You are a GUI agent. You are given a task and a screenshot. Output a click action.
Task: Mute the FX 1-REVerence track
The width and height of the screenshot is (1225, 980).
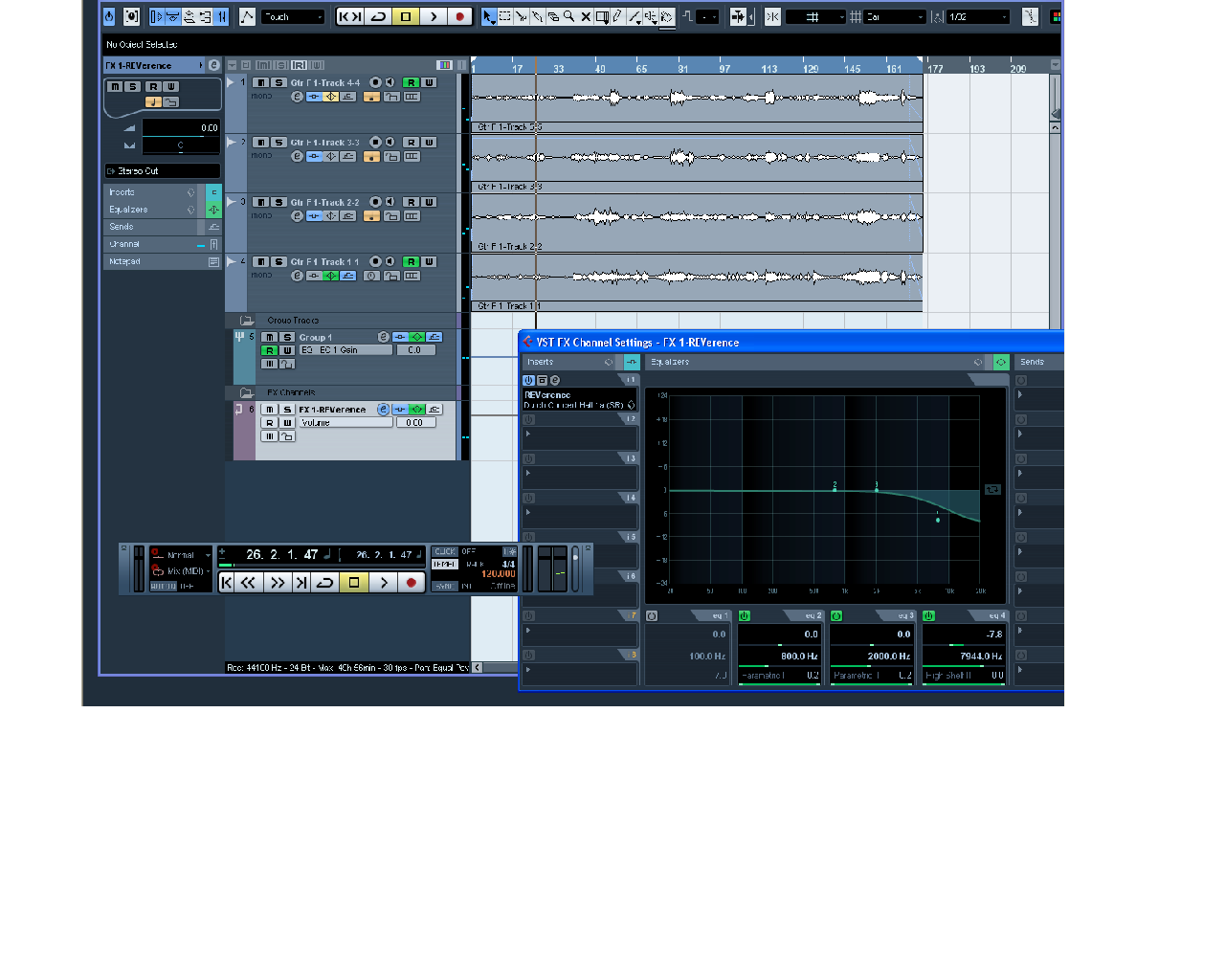point(270,410)
